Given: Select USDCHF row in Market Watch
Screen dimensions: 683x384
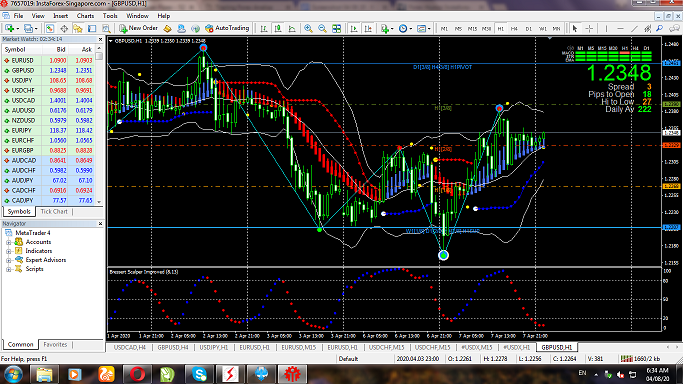Looking at the screenshot, I should coord(48,91).
